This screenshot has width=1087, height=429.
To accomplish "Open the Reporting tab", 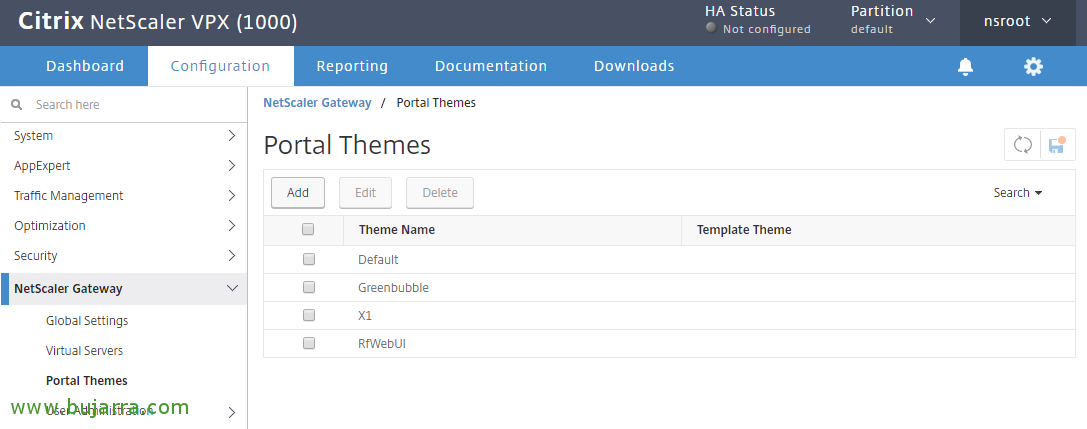I will tap(352, 66).
